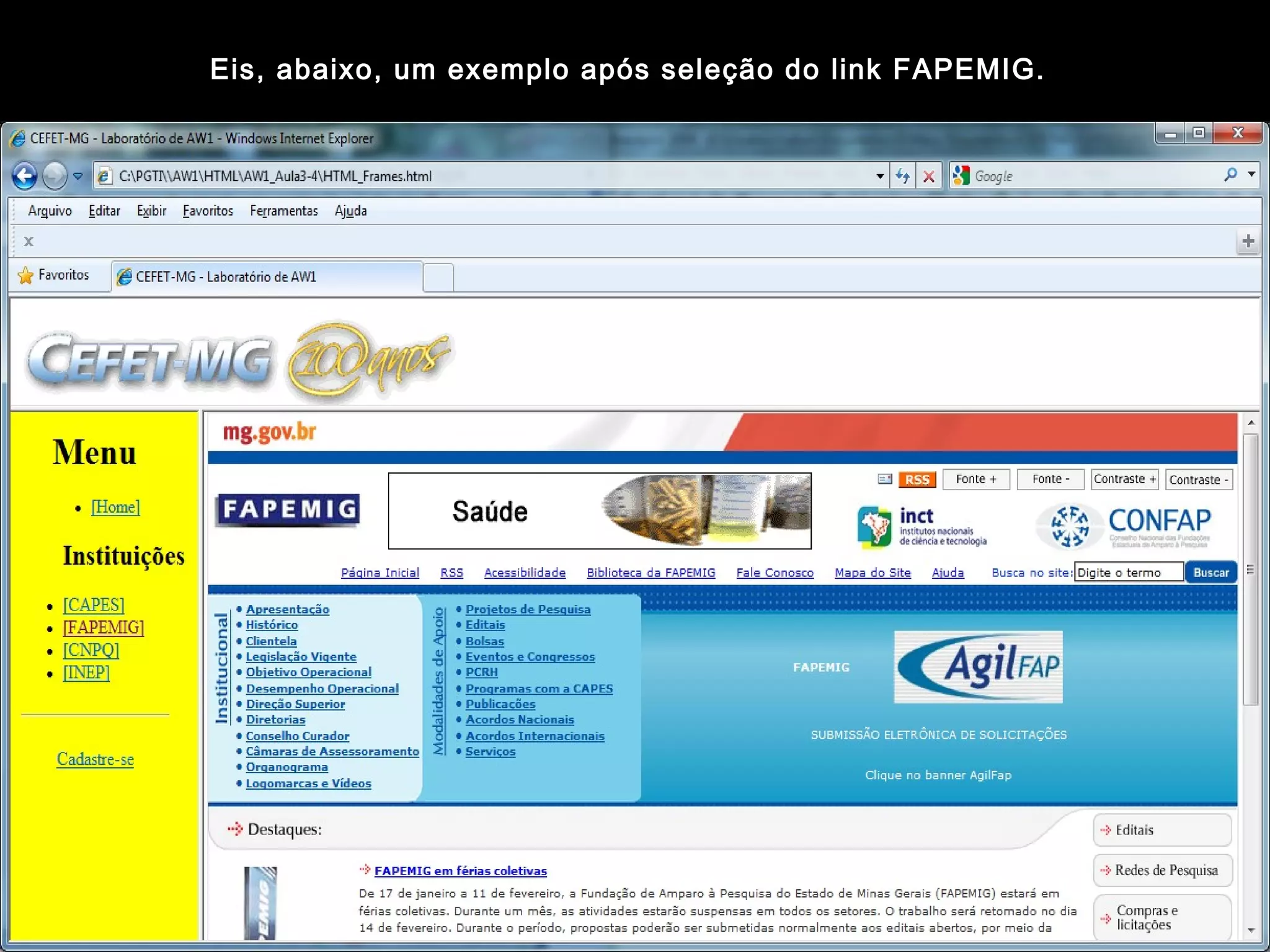The height and width of the screenshot is (952, 1270).
Task: Open the Apresentação link
Action: (288, 609)
